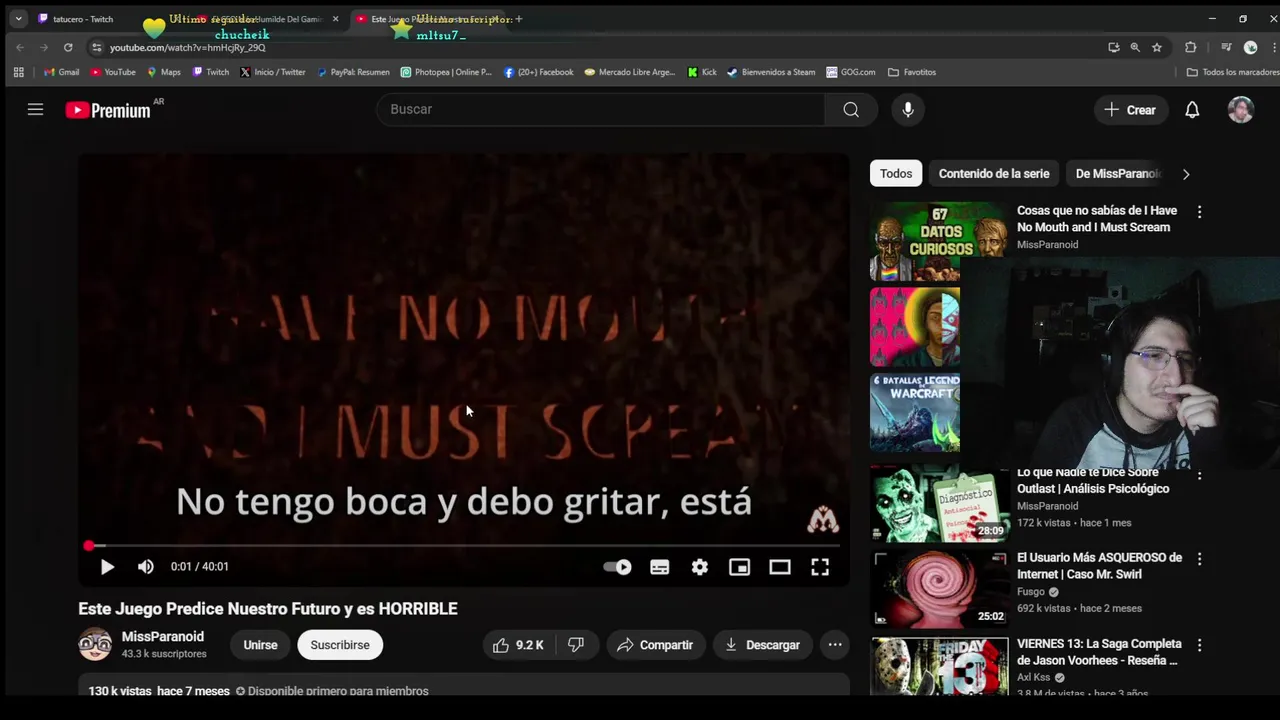Click the youtube.com address bar URL
This screenshot has height=720, width=1280.
(187, 48)
